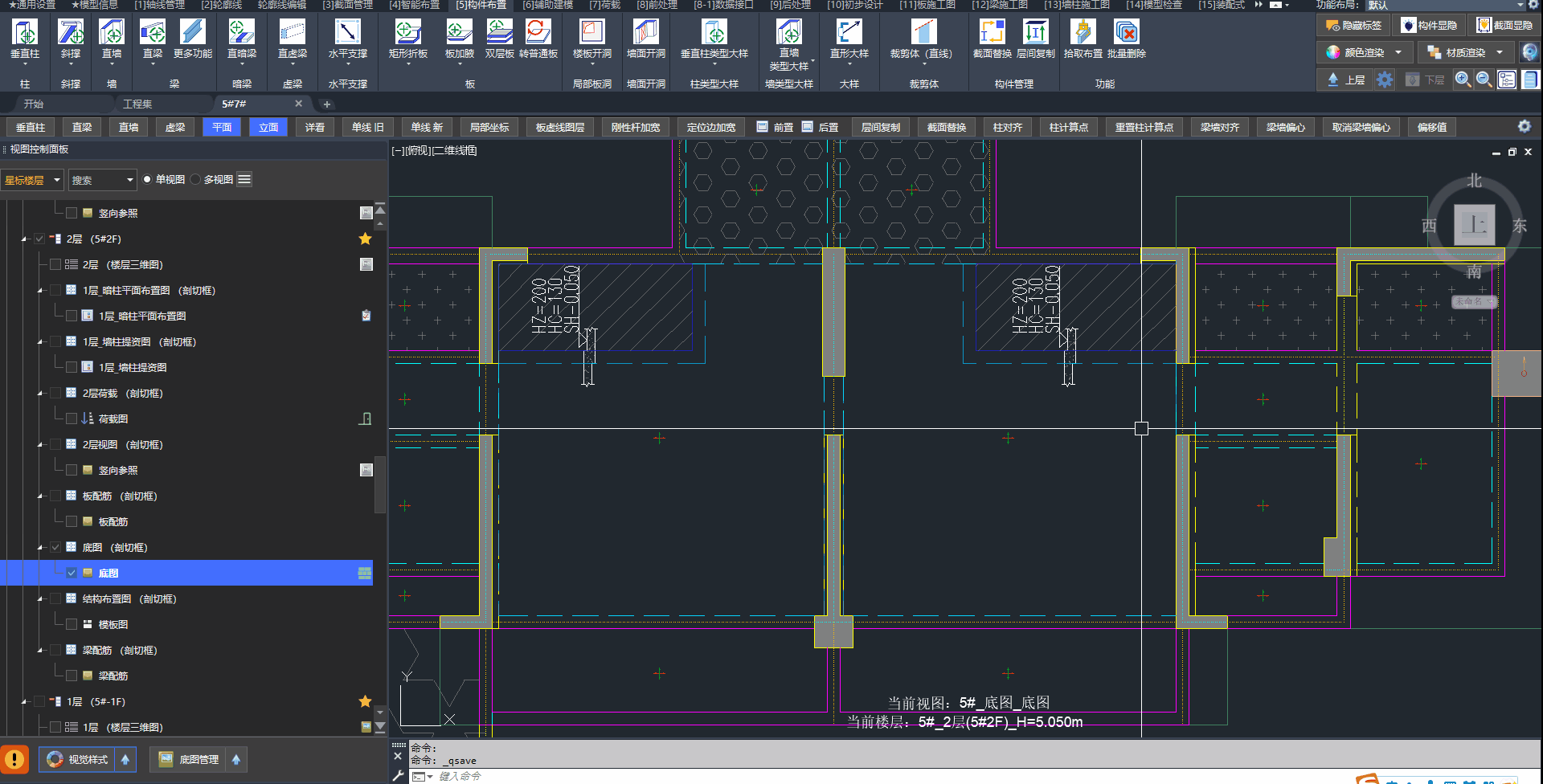
Task: Check the 板配筋 tree item checkbox
Action: tap(72, 522)
